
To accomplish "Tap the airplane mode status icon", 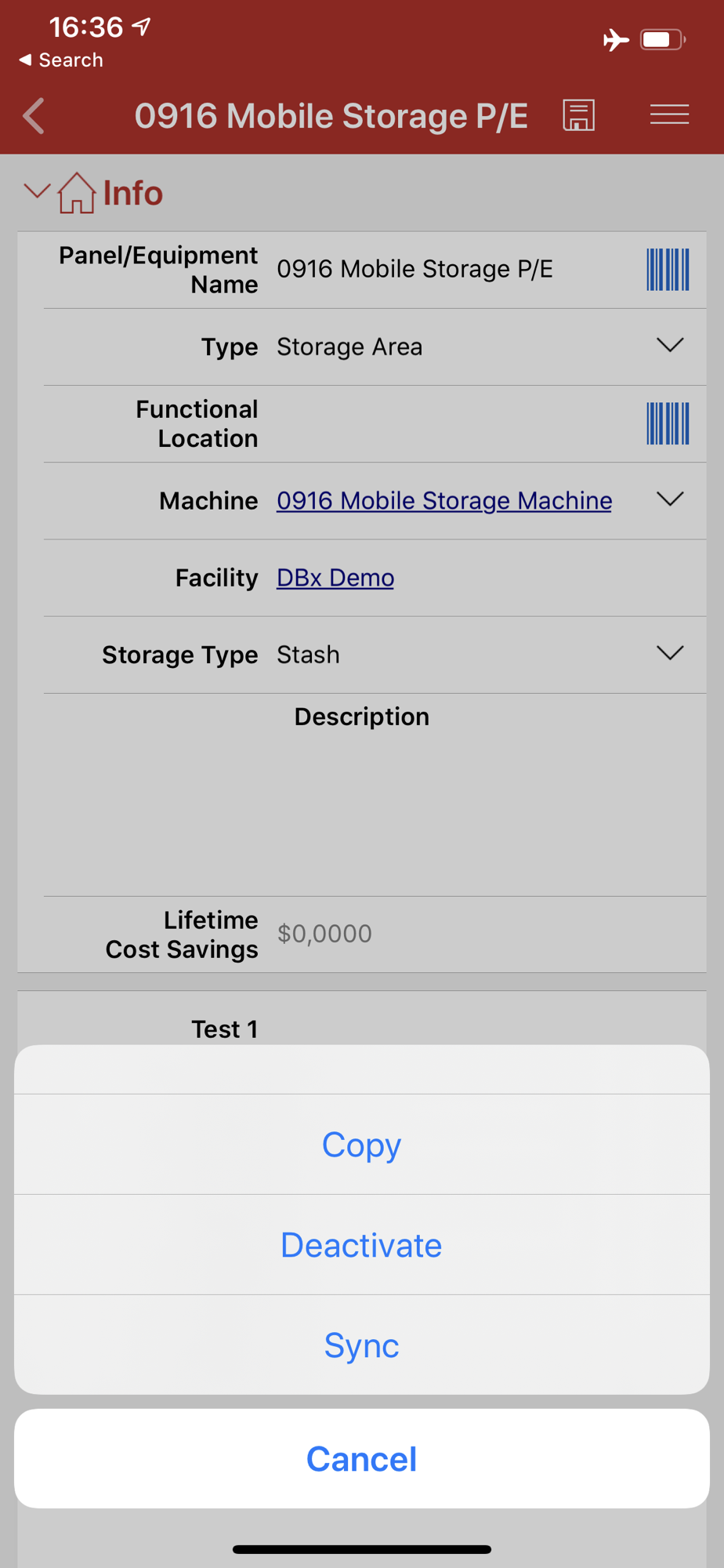I will pos(616,39).
